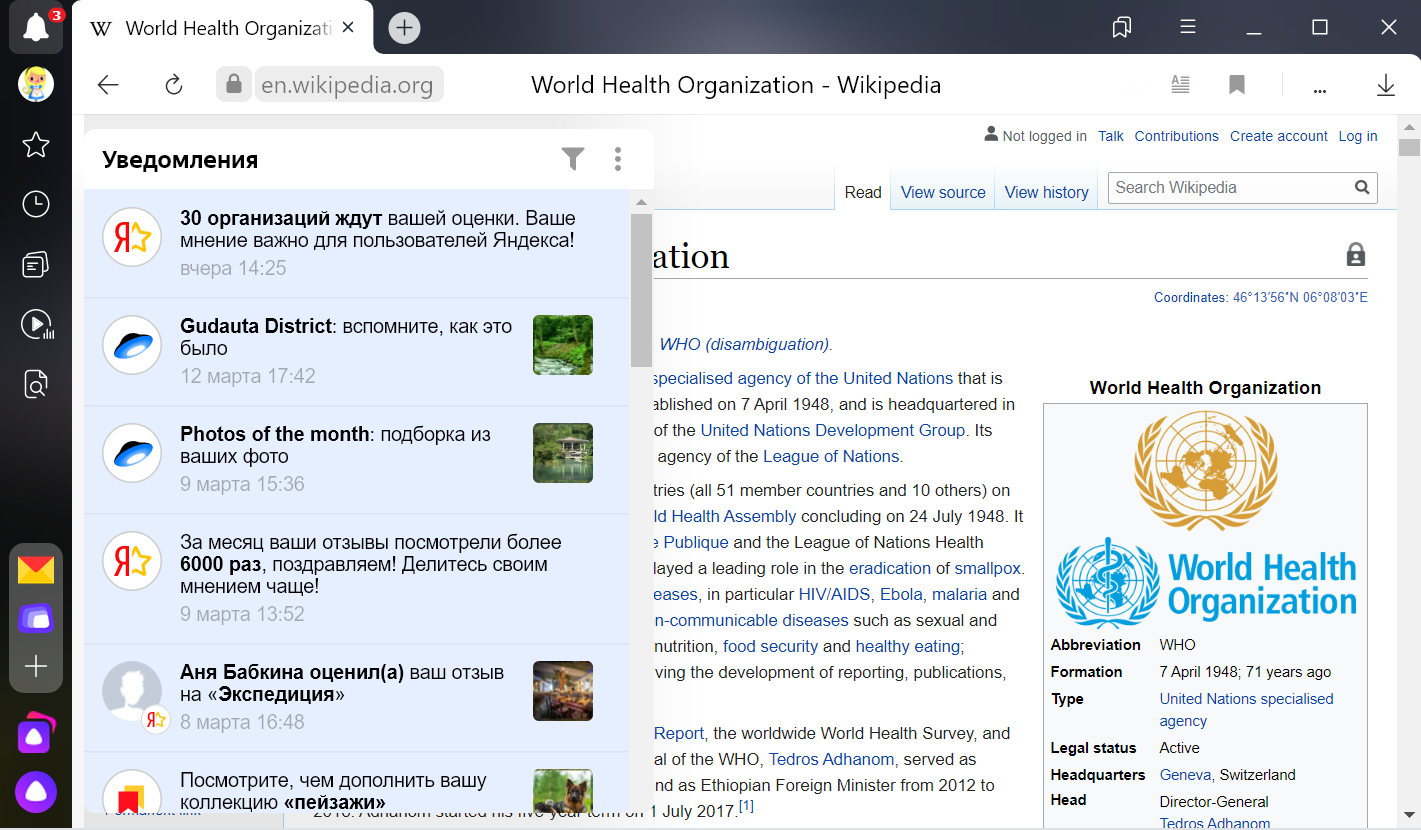Click the Log in link

pos(1358,136)
